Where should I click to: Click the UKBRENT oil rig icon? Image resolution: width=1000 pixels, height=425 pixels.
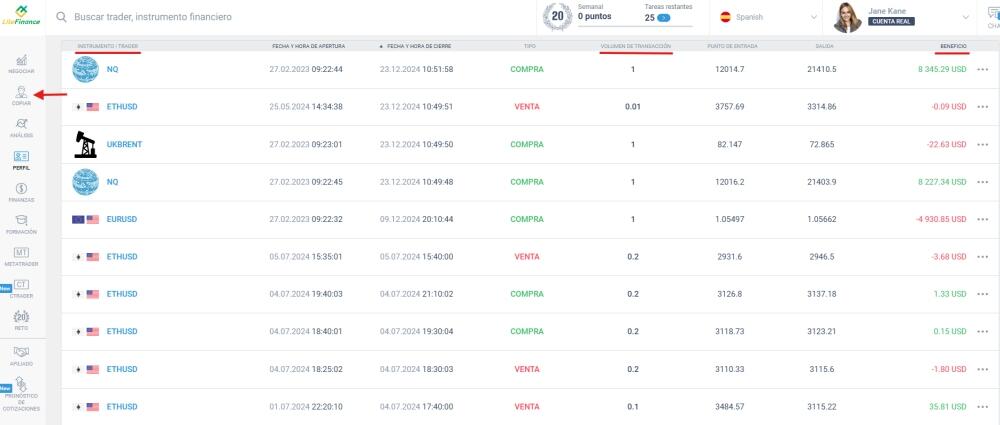[x=85, y=144]
